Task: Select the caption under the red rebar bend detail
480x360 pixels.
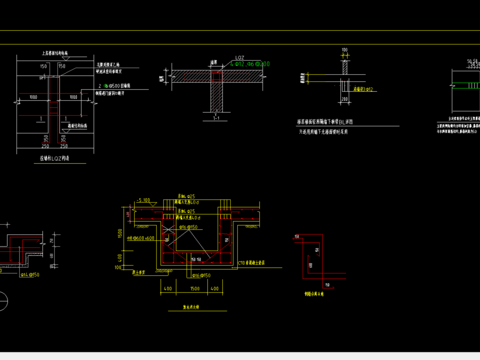Action: coord(314,294)
